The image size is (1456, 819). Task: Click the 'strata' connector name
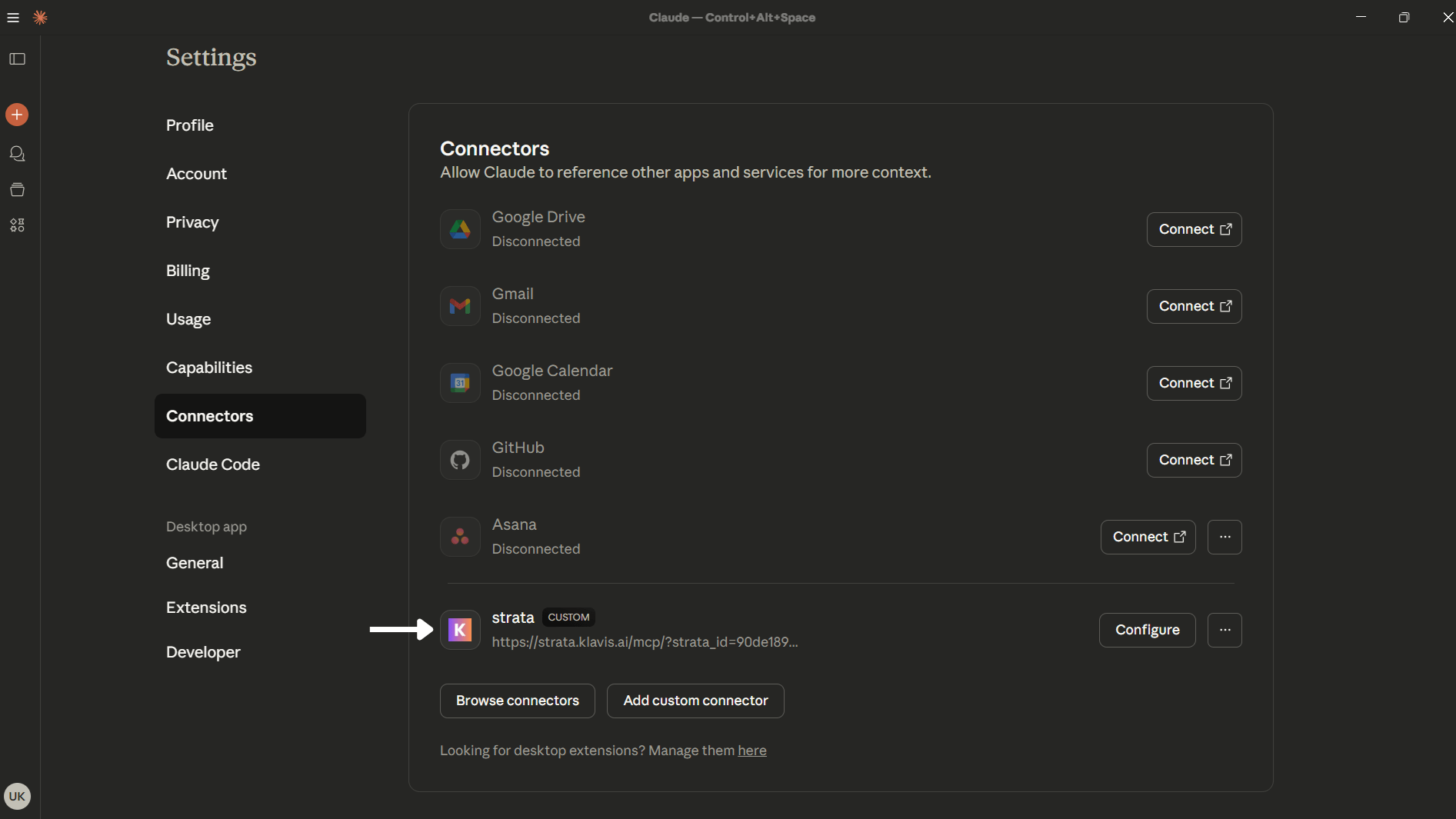click(513, 618)
